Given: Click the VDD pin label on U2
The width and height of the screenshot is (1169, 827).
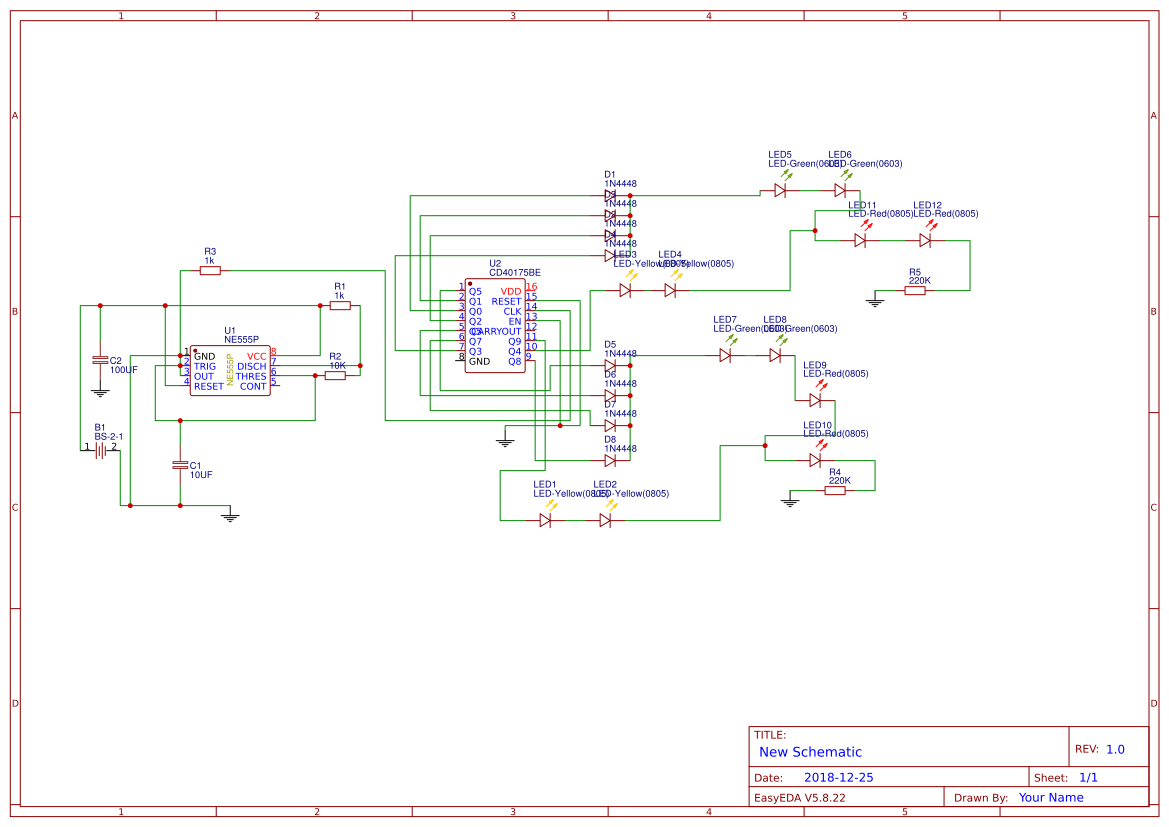Looking at the screenshot, I should (511, 292).
